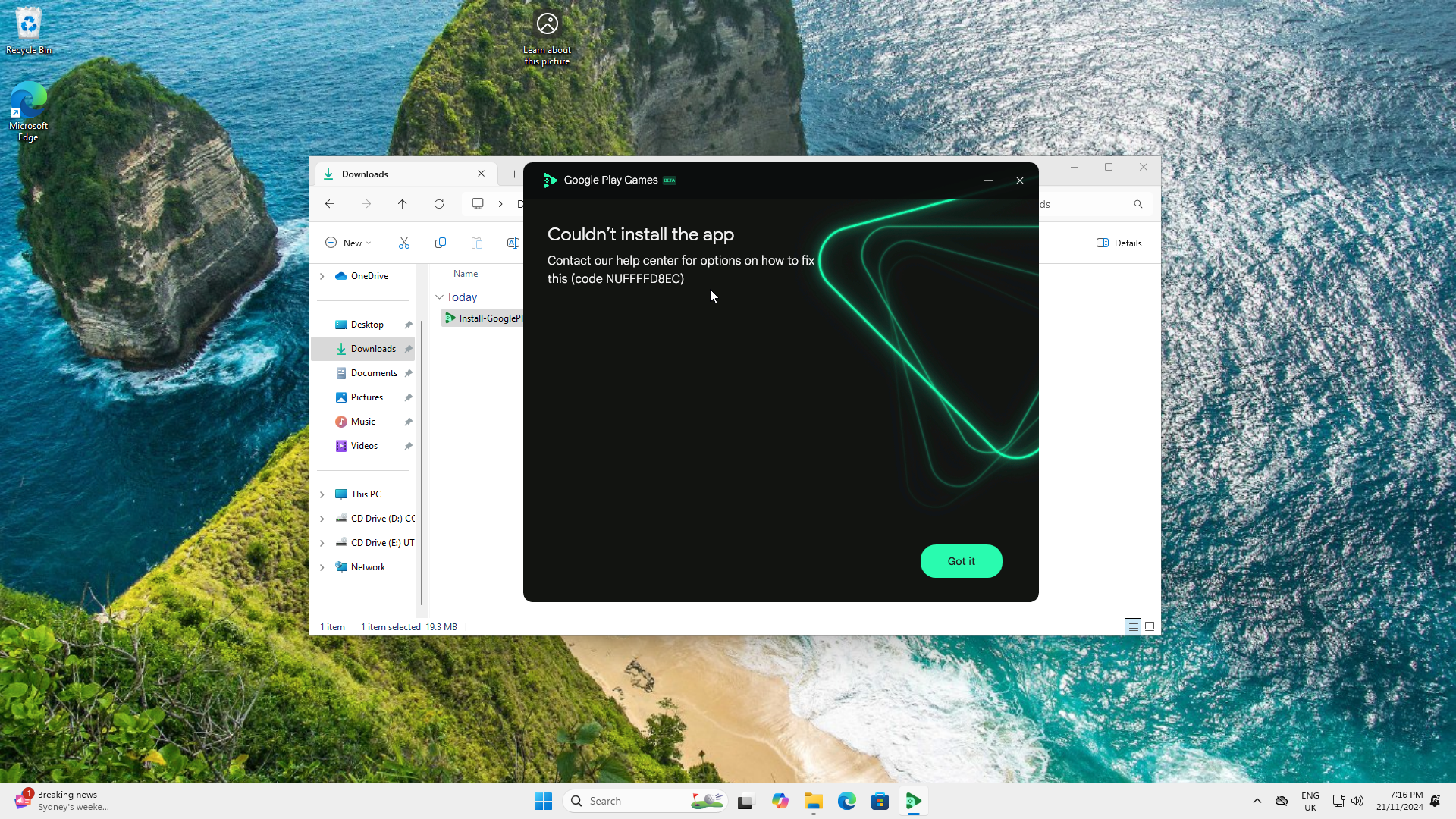
Task: Click the Copy icon in Explorer toolbar
Action: tap(441, 243)
